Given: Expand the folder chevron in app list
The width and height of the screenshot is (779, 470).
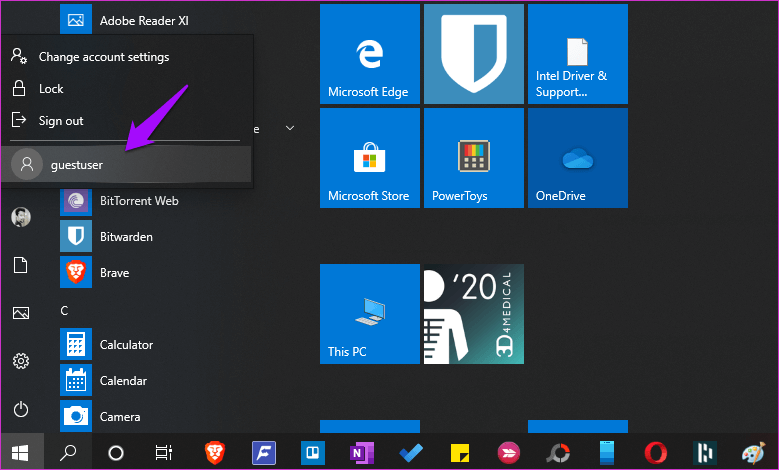Looking at the screenshot, I should [x=290, y=128].
